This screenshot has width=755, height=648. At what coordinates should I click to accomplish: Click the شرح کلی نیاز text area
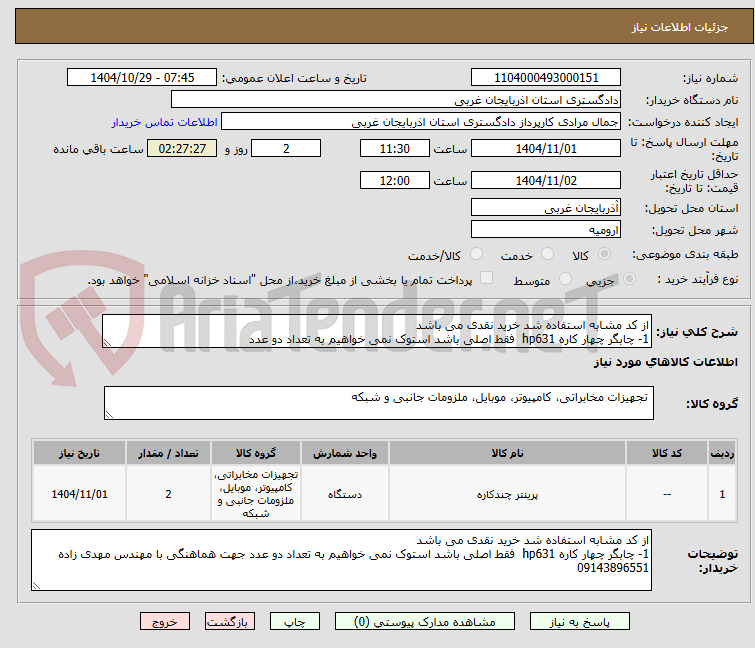[378, 331]
